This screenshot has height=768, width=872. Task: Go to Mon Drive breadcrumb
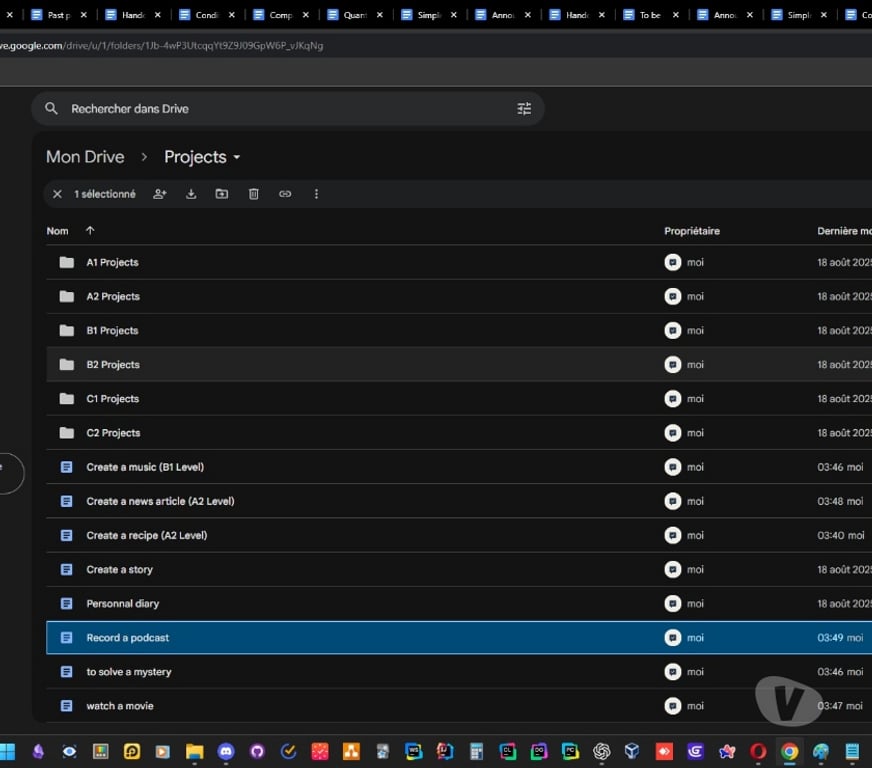(x=85, y=157)
